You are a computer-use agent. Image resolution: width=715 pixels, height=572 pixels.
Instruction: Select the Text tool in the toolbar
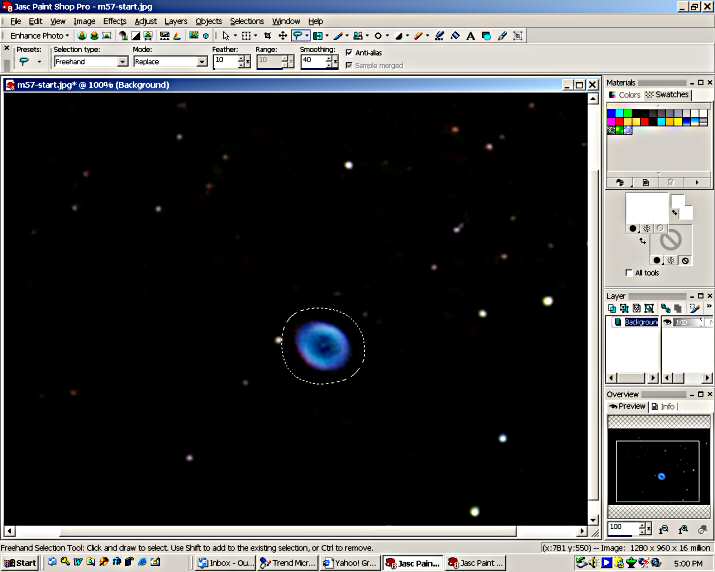point(470,36)
